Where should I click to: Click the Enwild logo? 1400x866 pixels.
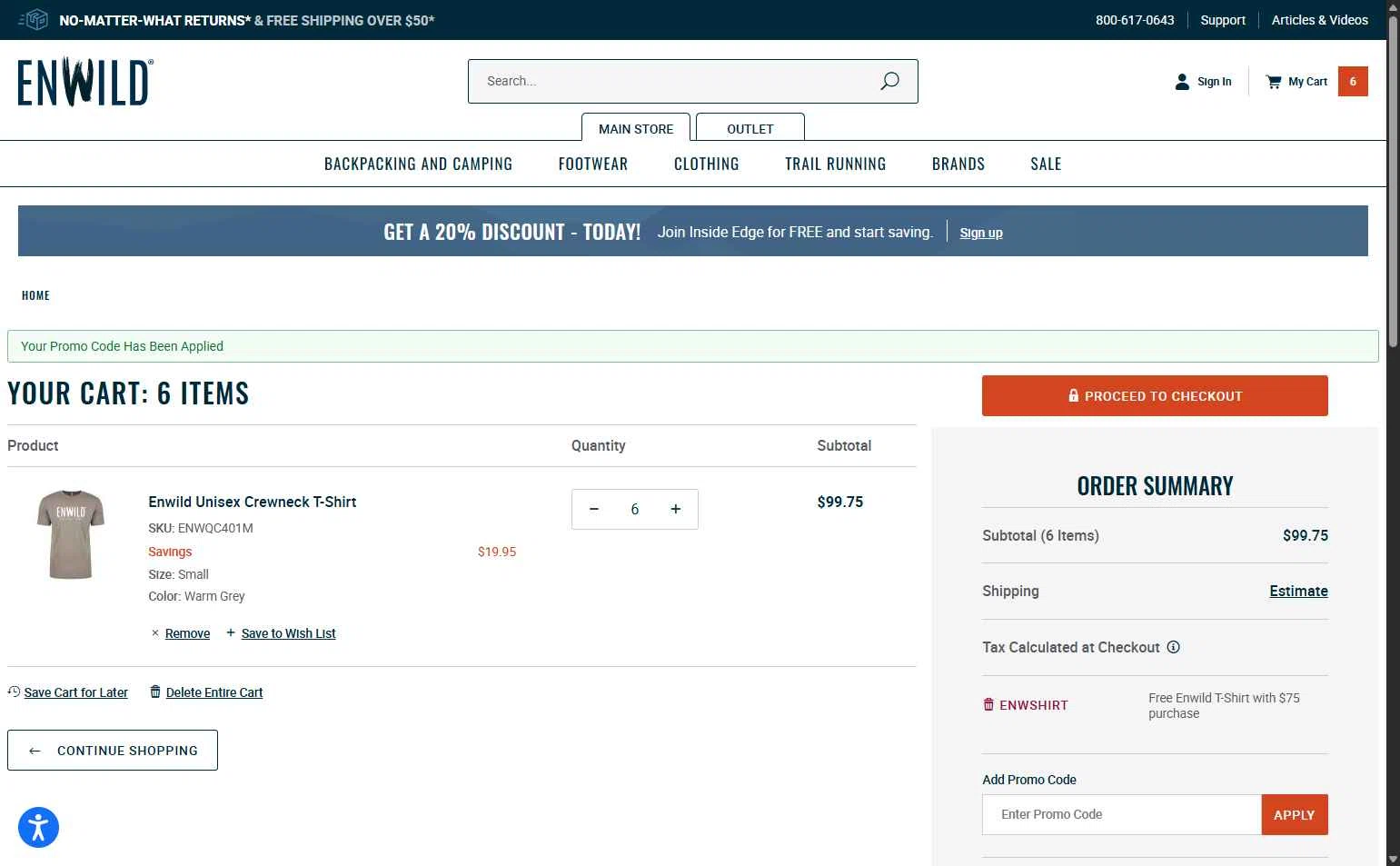pyautogui.click(x=85, y=82)
